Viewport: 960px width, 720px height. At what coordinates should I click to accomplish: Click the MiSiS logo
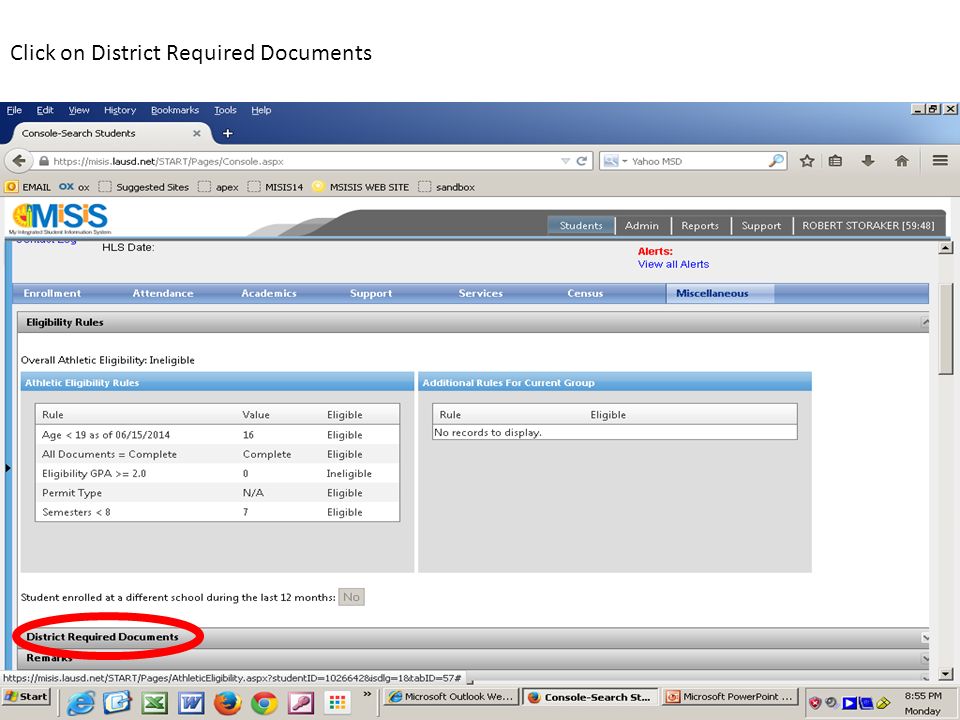pos(61,219)
